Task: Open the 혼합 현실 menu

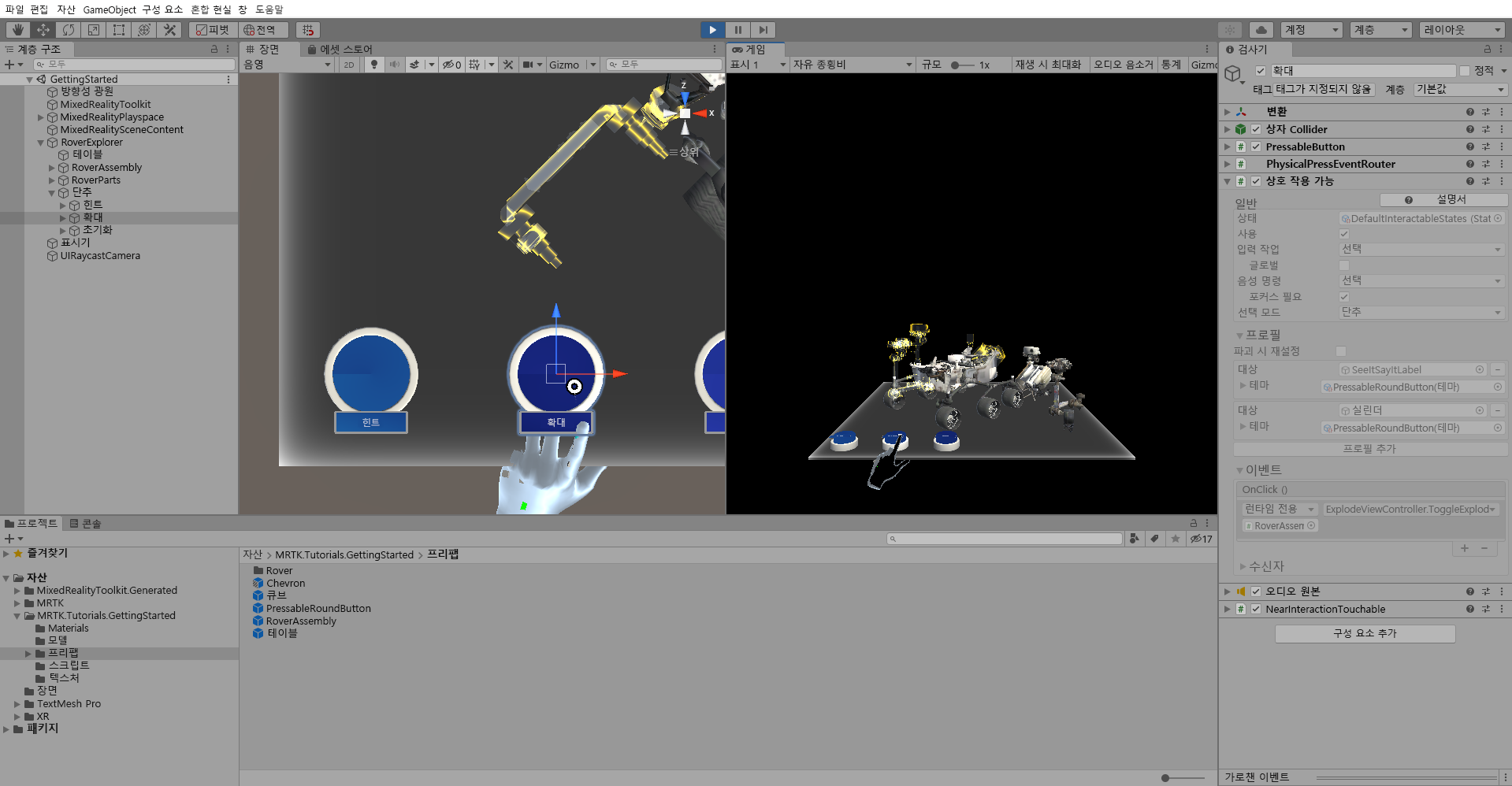Action: [x=211, y=9]
